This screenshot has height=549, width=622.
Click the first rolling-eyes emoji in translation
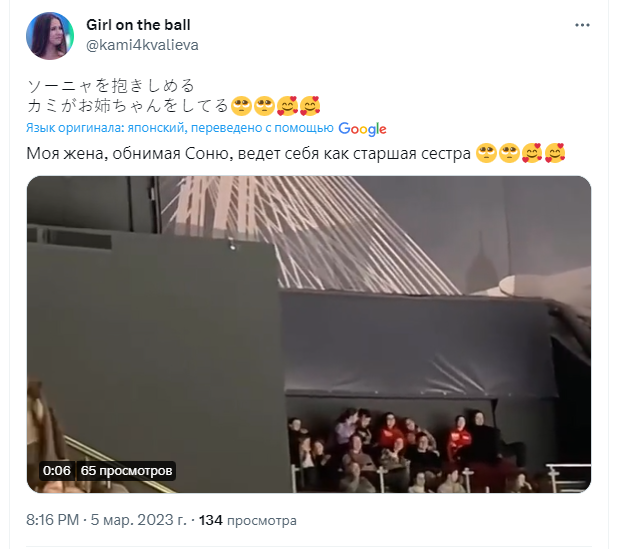point(486,153)
